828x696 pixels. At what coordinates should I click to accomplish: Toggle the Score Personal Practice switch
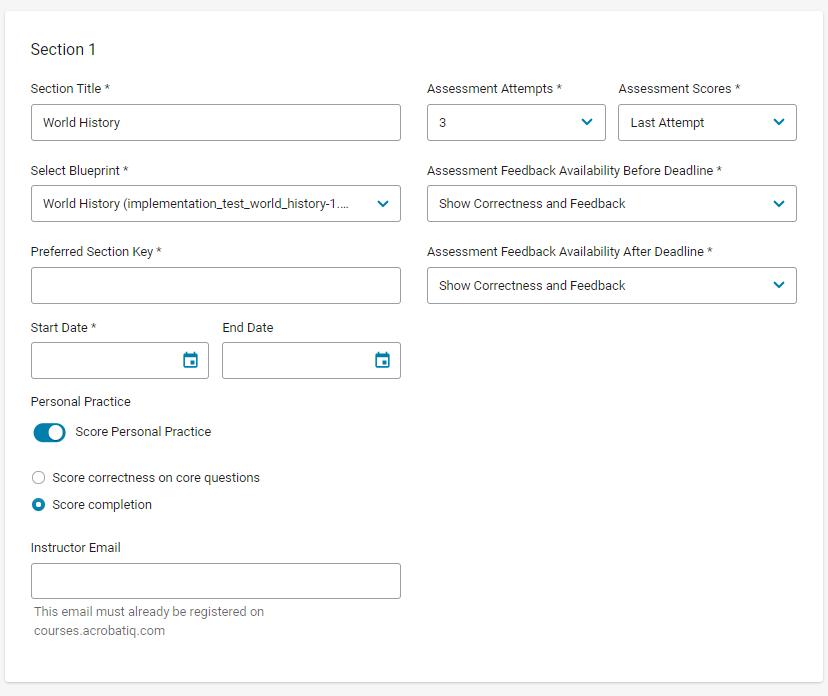[x=49, y=432]
